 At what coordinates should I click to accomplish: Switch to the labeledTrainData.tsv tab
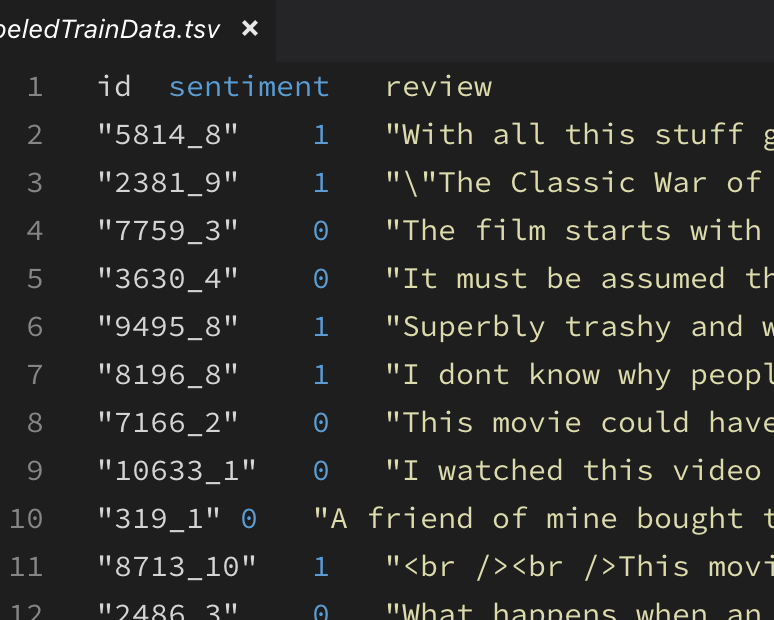[x=110, y=29]
